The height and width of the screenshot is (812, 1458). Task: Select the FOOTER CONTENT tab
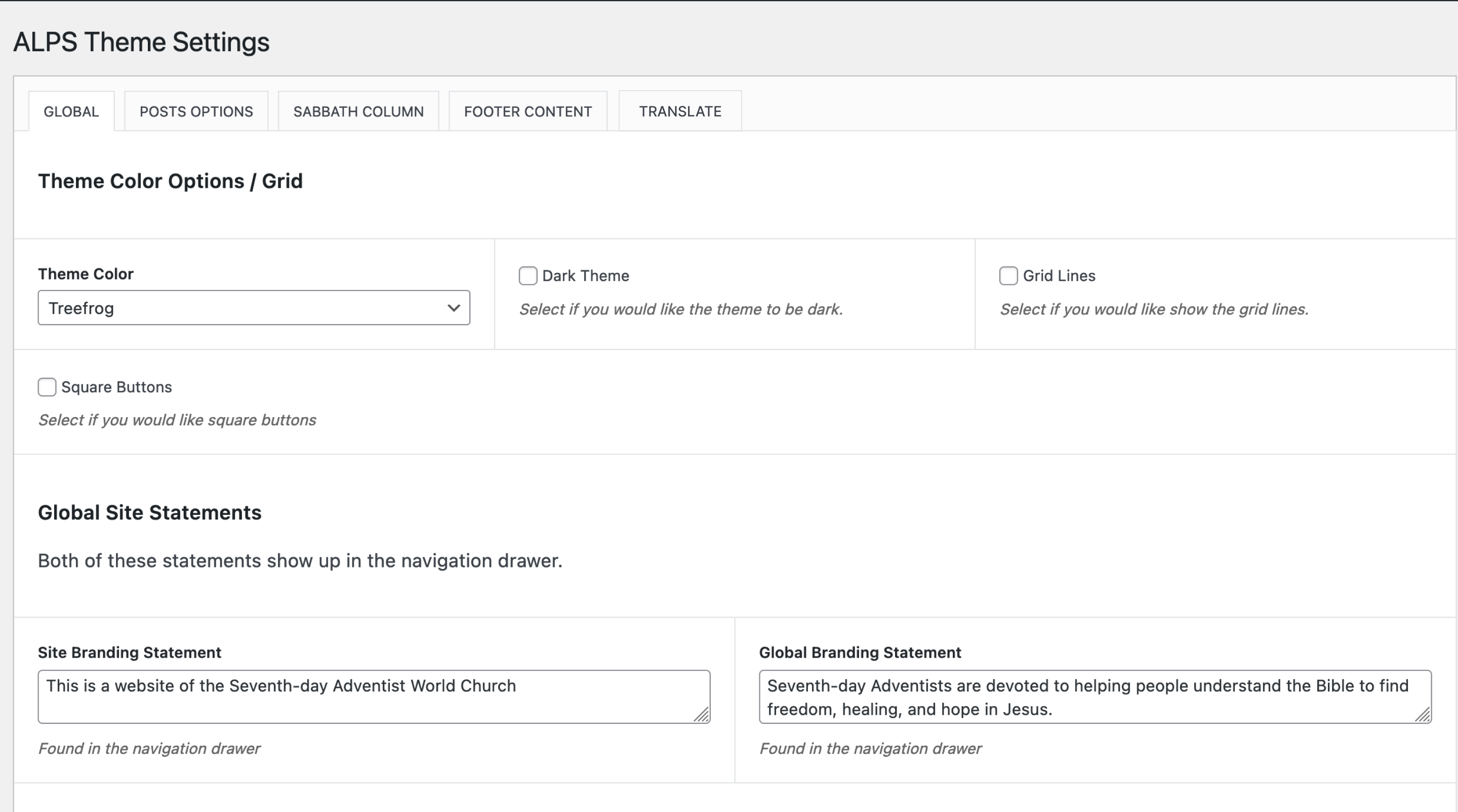click(528, 111)
